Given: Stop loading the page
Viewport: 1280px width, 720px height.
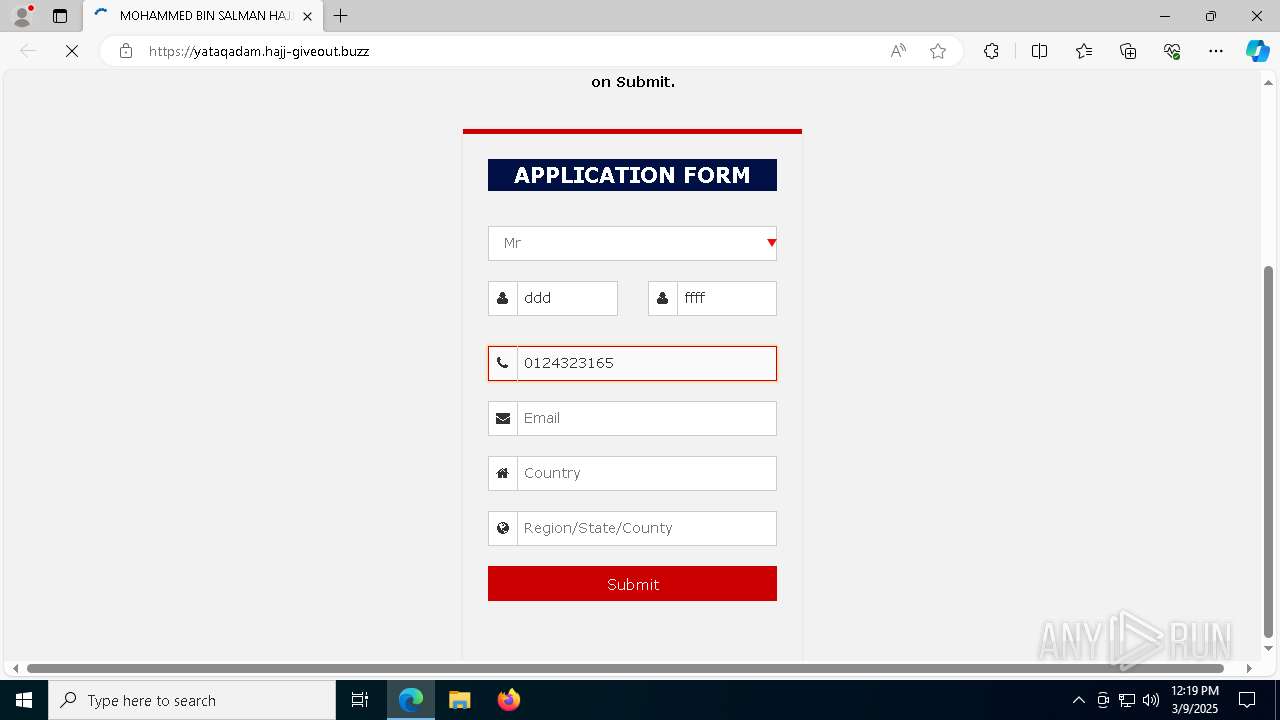Looking at the screenshot, I should 72,51.
